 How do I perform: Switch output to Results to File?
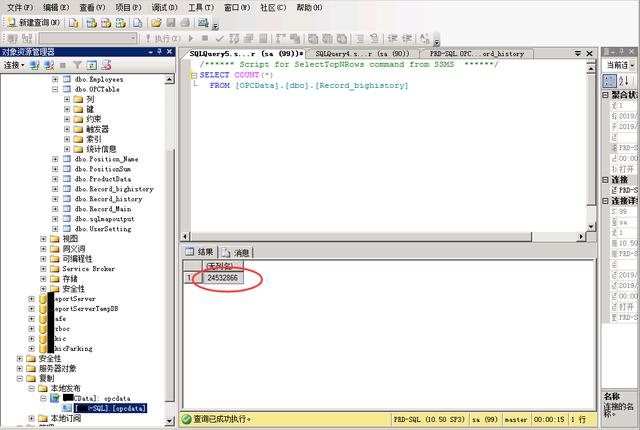(x=342, y=38)
